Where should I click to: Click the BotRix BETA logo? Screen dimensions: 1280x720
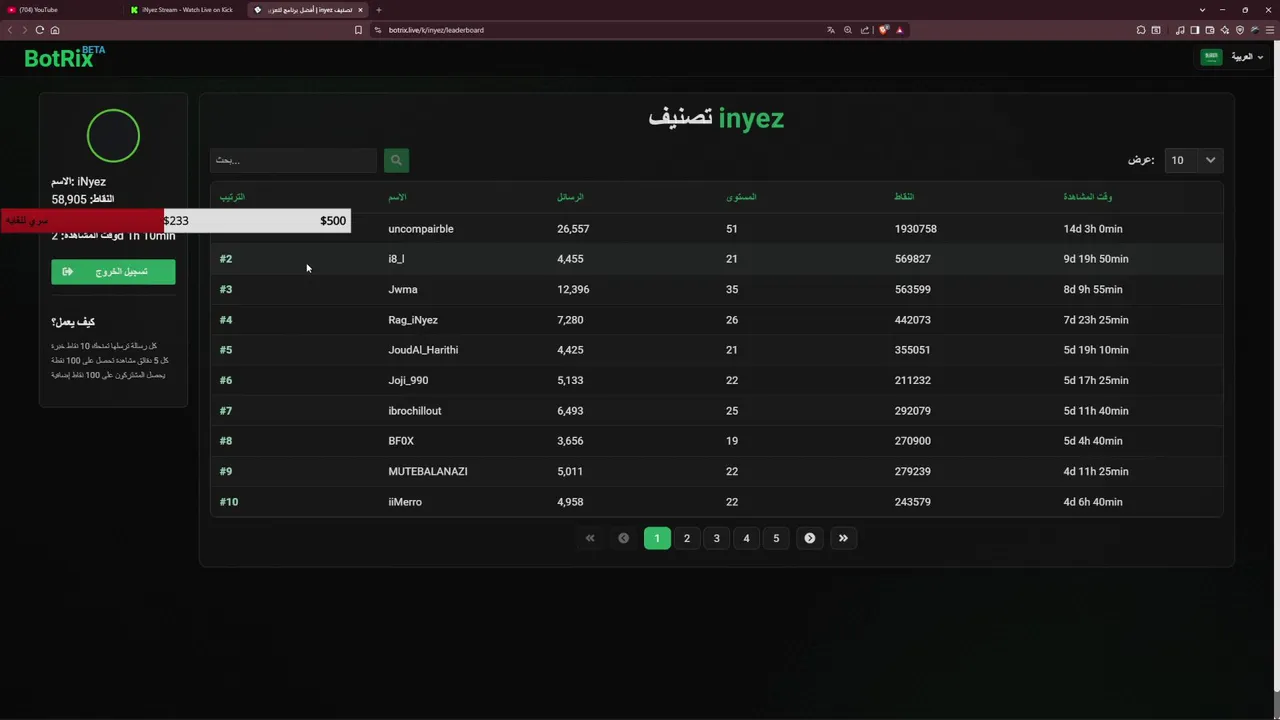pyautogui.click(x=64, y=57)
